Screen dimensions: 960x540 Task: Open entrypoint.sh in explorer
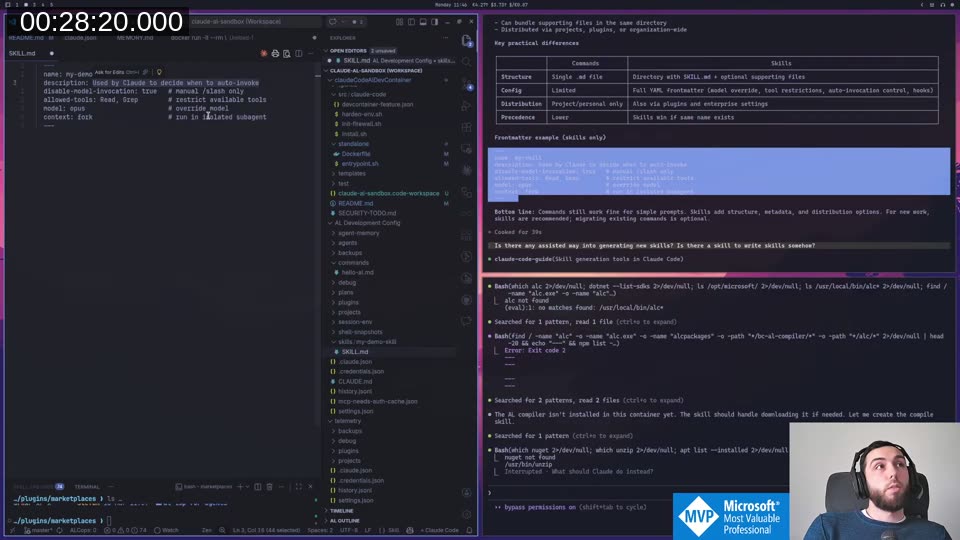[360, 163]
